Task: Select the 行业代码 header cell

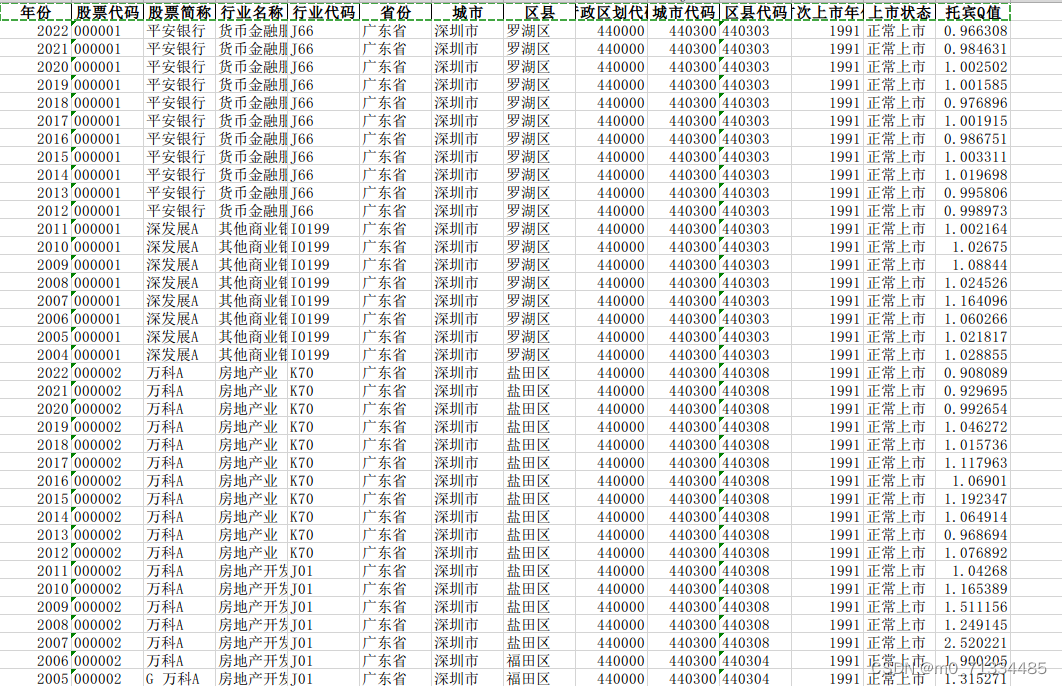Action: click(x=323, y=12)
